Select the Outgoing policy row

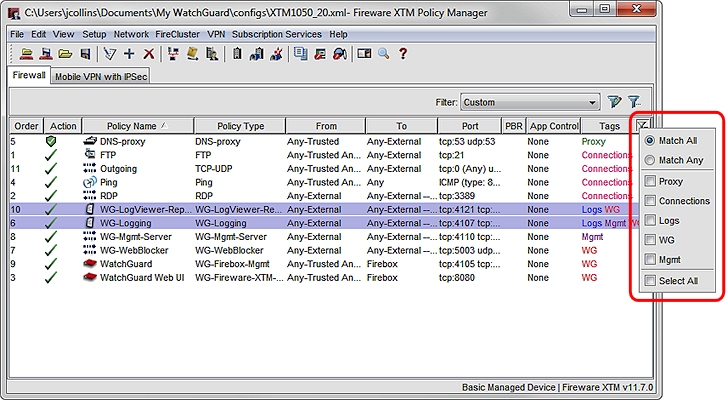(324, 168)
